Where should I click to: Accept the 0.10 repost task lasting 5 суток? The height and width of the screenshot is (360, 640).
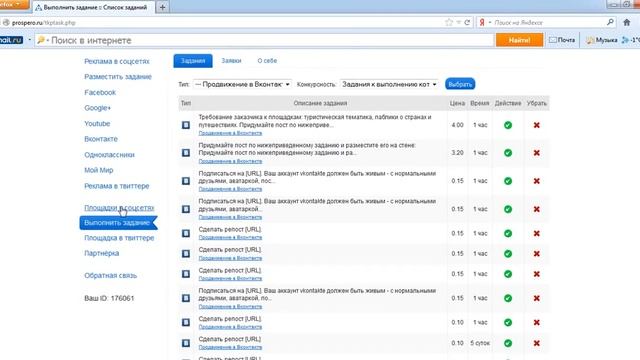point(508,343)
